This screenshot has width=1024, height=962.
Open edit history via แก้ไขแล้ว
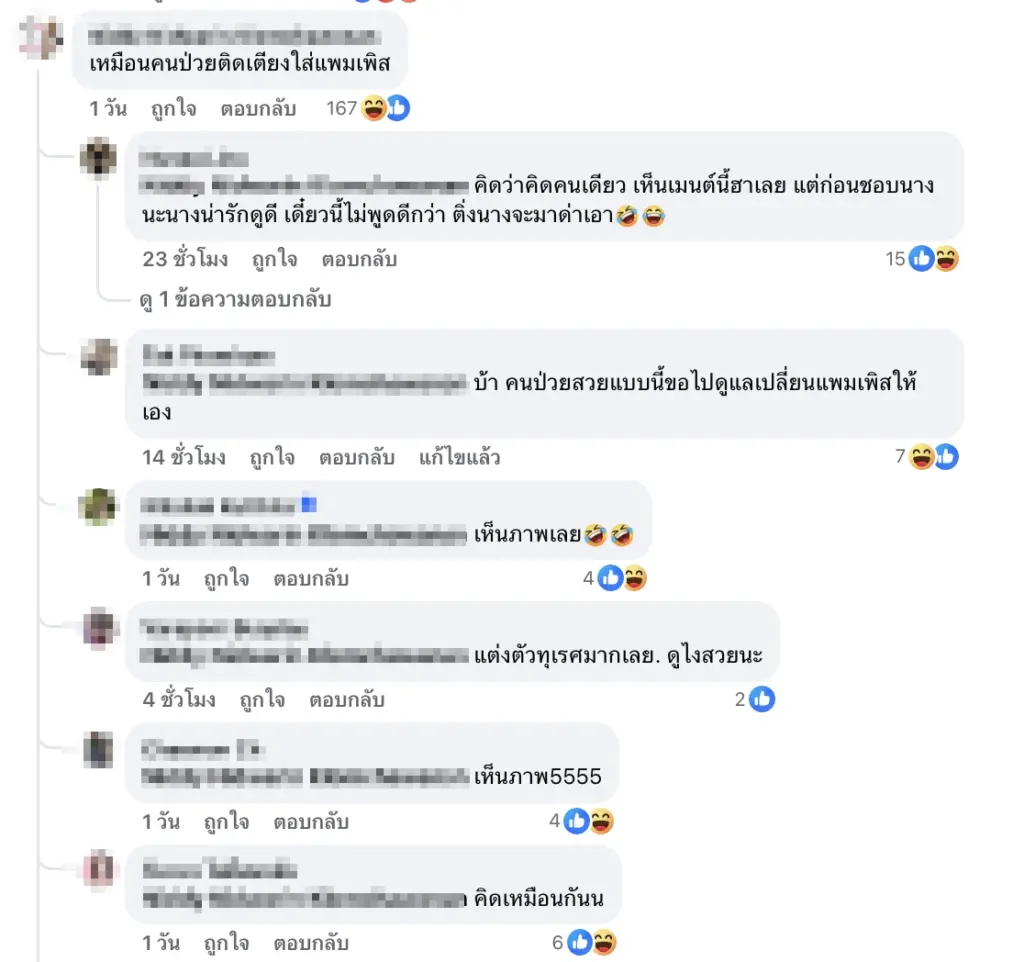pos(460,457)
